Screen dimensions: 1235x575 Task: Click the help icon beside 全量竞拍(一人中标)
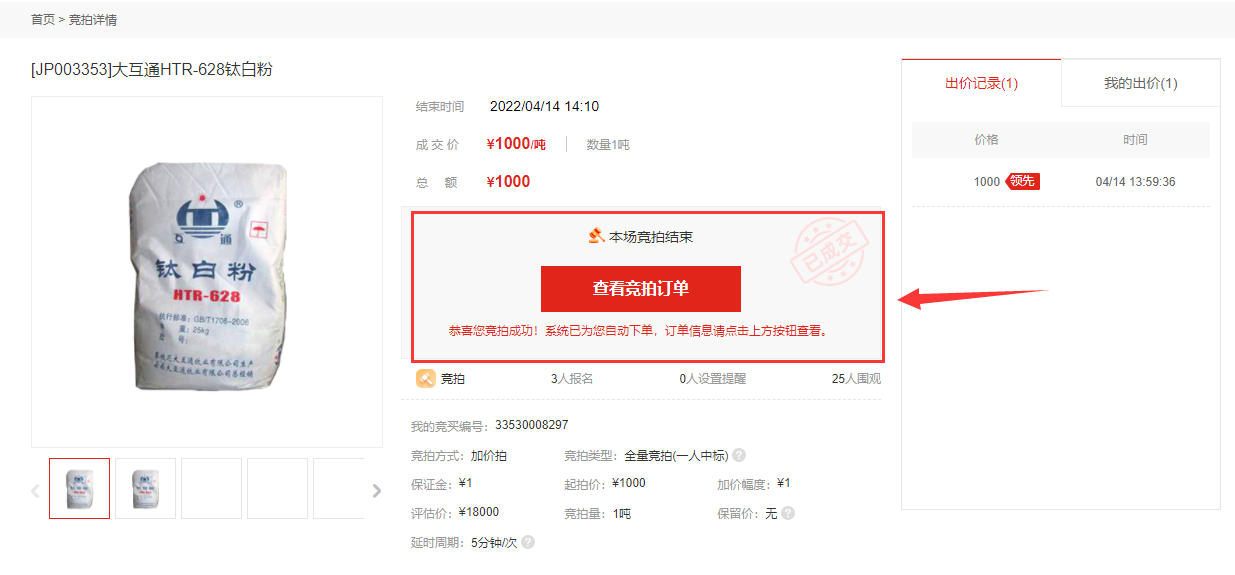coord(738,455)
